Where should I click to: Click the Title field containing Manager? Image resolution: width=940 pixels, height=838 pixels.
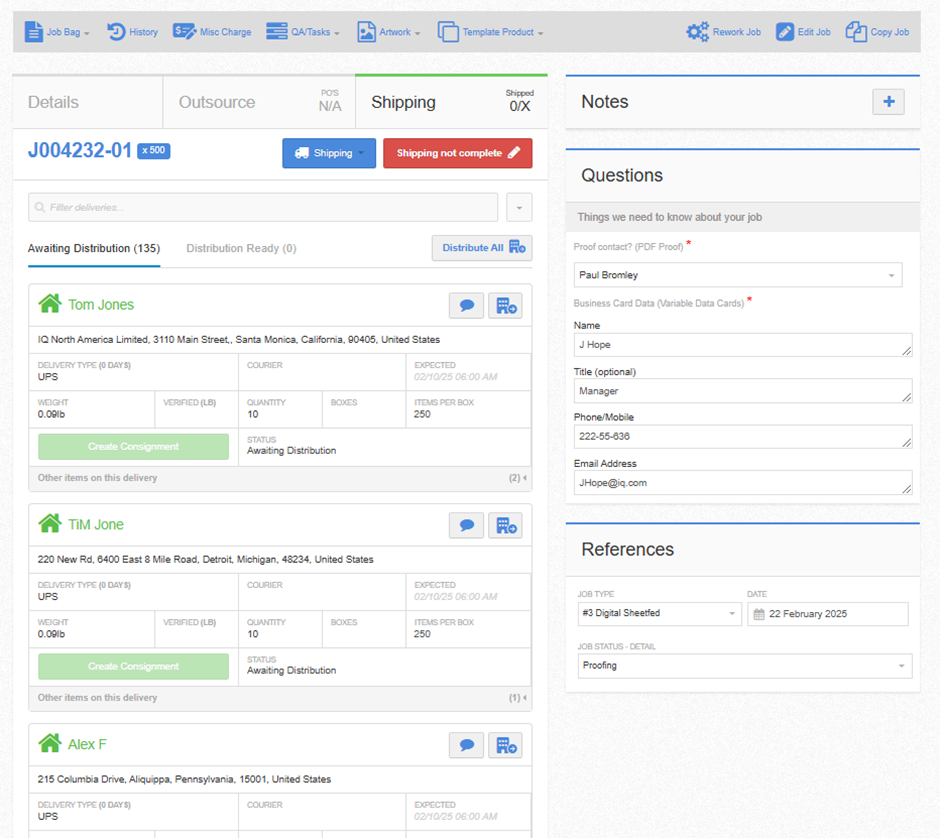pos(743,391)
